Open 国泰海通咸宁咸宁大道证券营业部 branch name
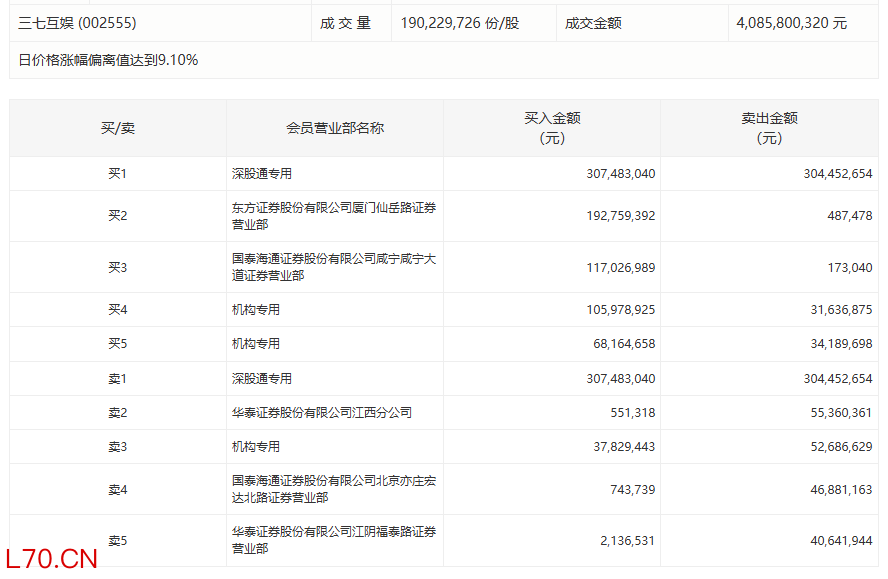The image size is (888, 579). (x=333, y=267)
